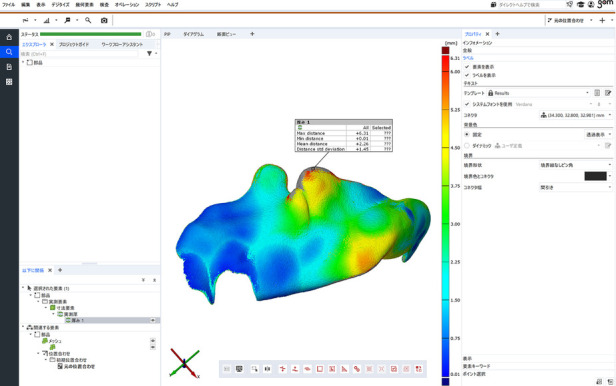The width and height of the screenshot is (616, 386).
Task: Select the ダイナミック radio button
Action: tap(467, 146)
